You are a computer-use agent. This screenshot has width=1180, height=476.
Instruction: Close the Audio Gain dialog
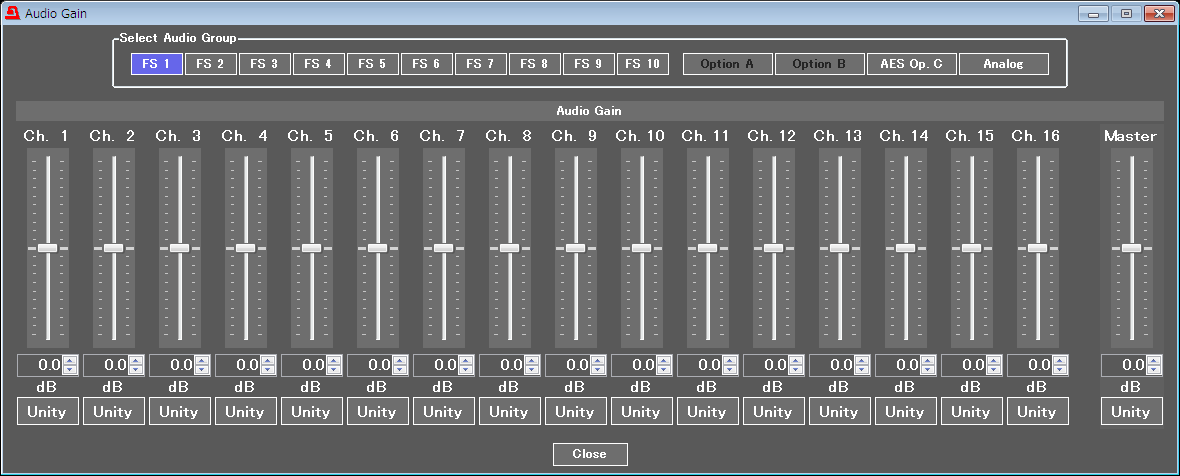tap(590, 454)
